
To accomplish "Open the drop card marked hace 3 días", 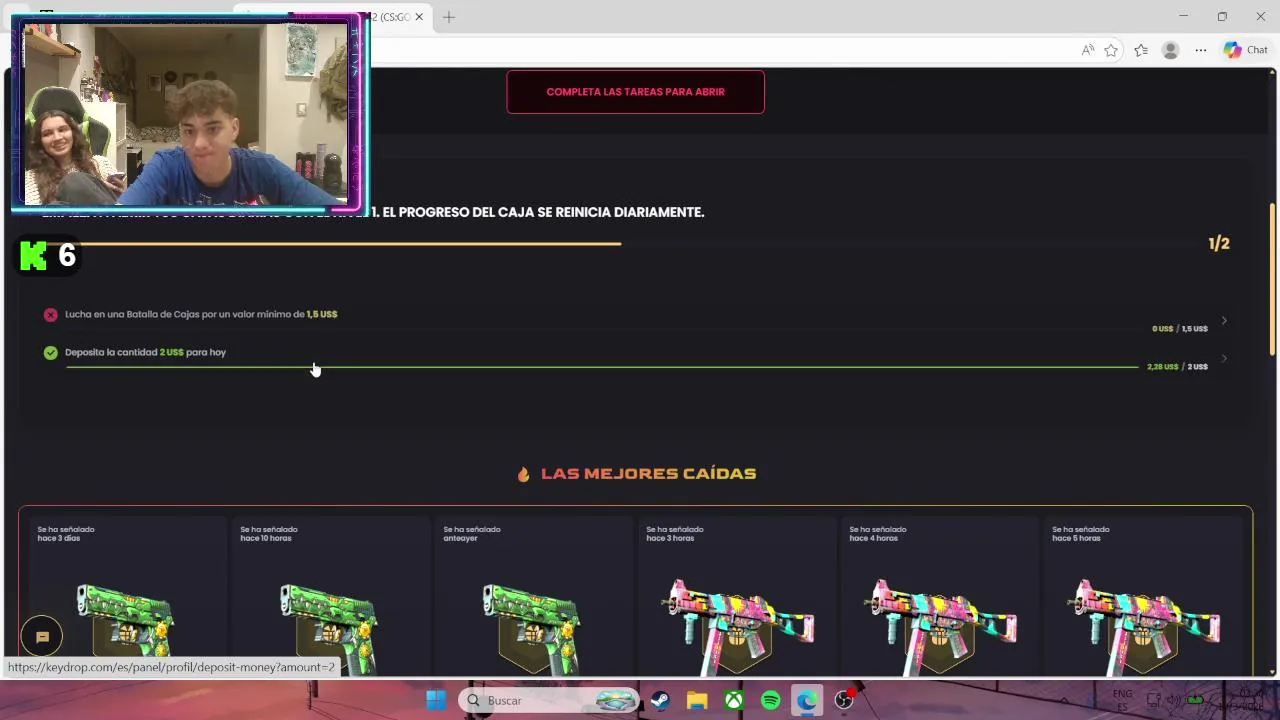I will point(127,596).
